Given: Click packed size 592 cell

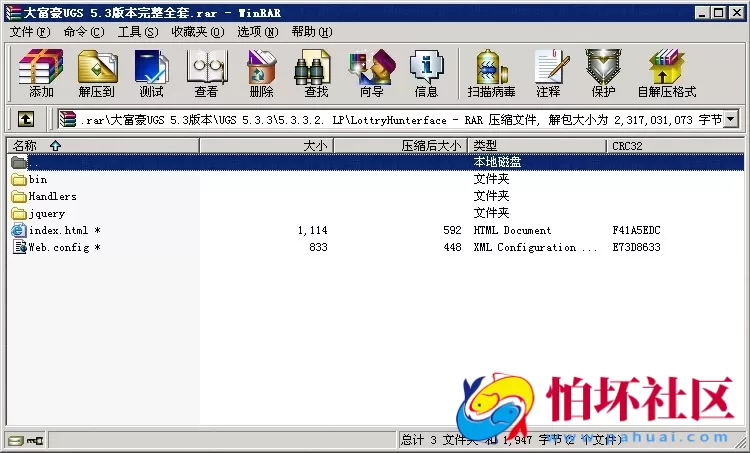Looking at the screenshot, I should point(452,231).
